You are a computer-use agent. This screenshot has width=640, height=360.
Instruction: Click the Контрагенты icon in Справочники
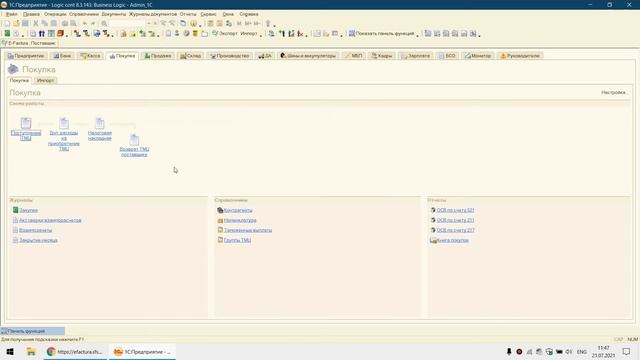[220, 210]
